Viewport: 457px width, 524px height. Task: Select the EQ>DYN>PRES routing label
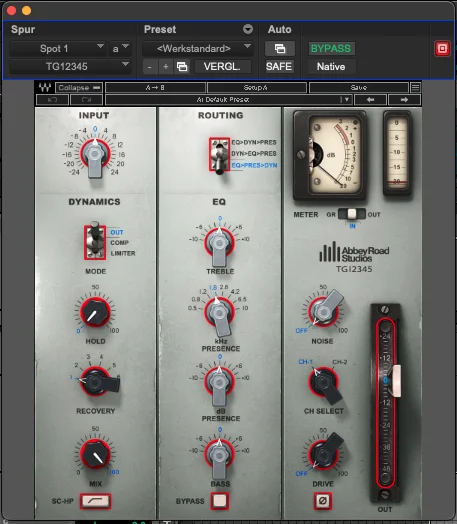pos(254,142)
